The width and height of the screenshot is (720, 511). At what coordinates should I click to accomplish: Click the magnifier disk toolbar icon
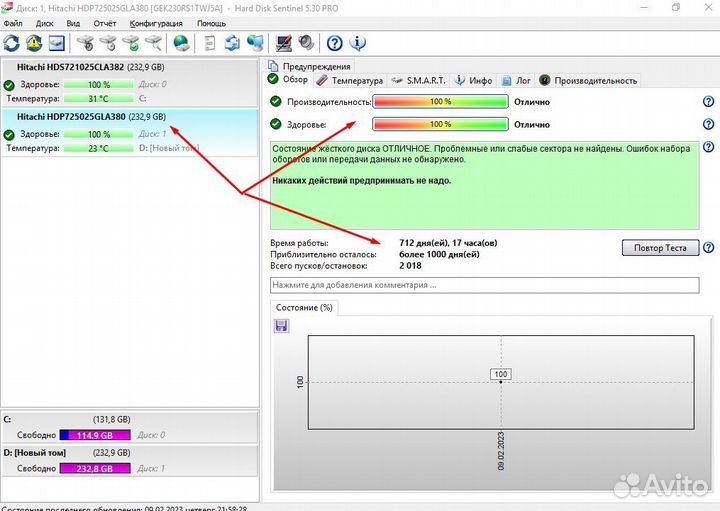coord(153,43)
